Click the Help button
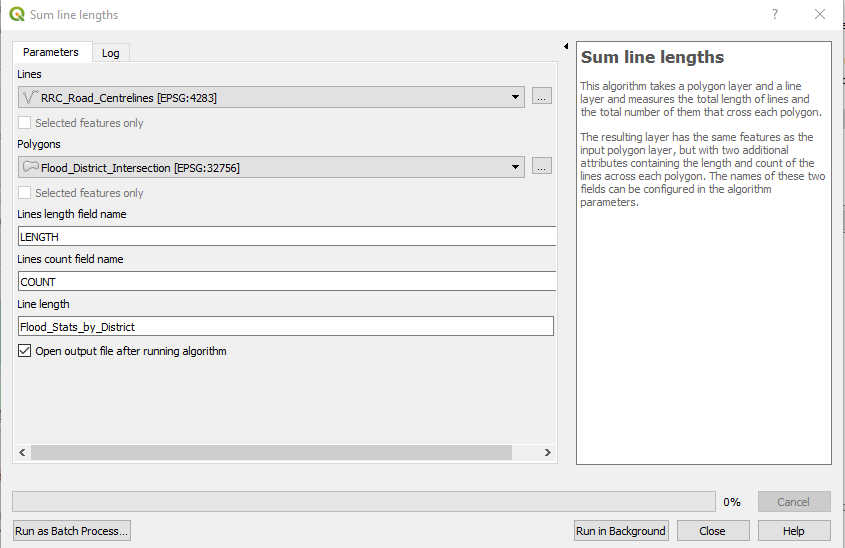This screenshot has height=548, width=845. pyautogui.click(x=793, y=531)
